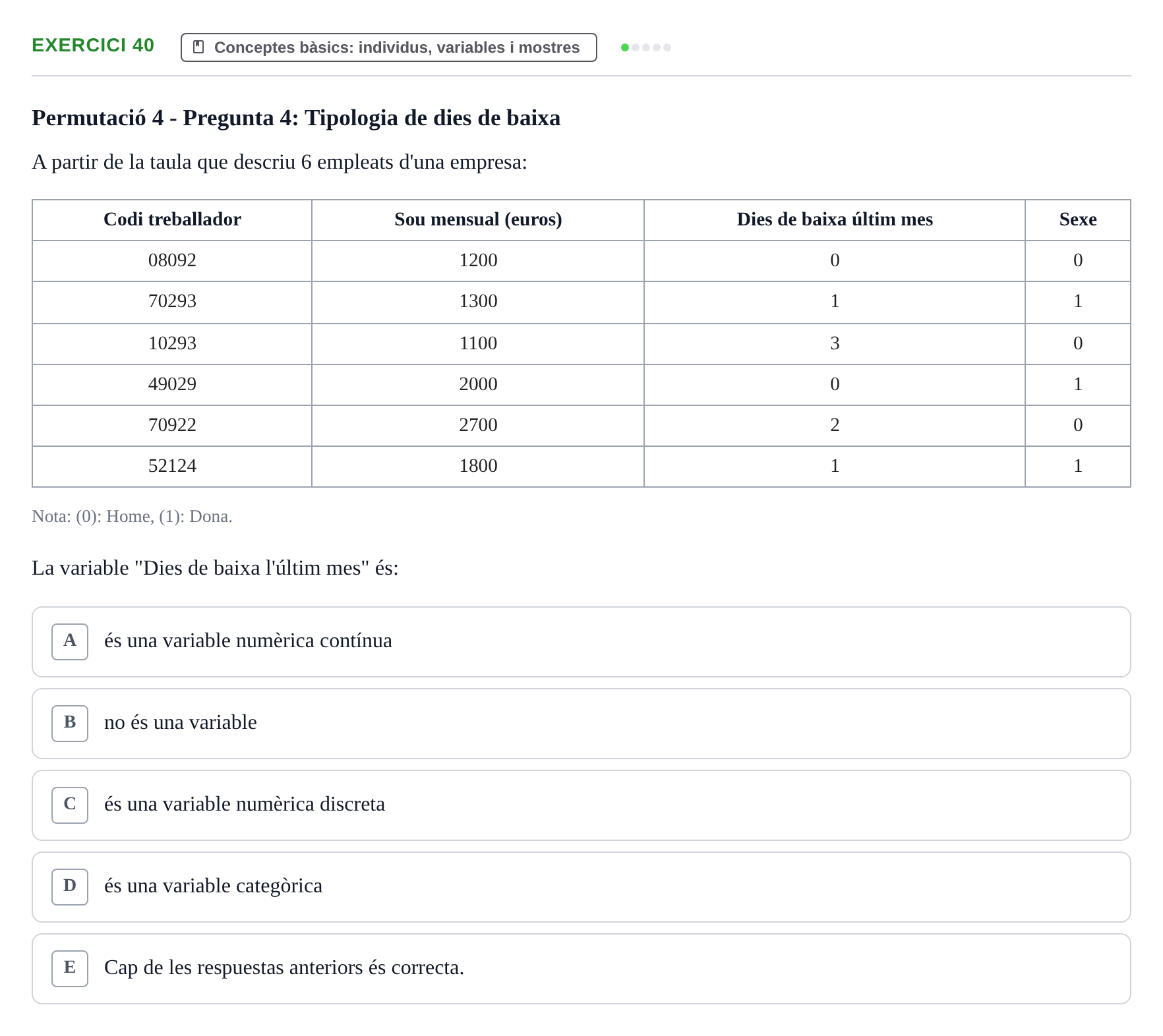Image resolution: width=1163 pixels, height=1036 pixels.
Task: Click the Sou mensual (euros) column header
Action: (x=478, y=220)
